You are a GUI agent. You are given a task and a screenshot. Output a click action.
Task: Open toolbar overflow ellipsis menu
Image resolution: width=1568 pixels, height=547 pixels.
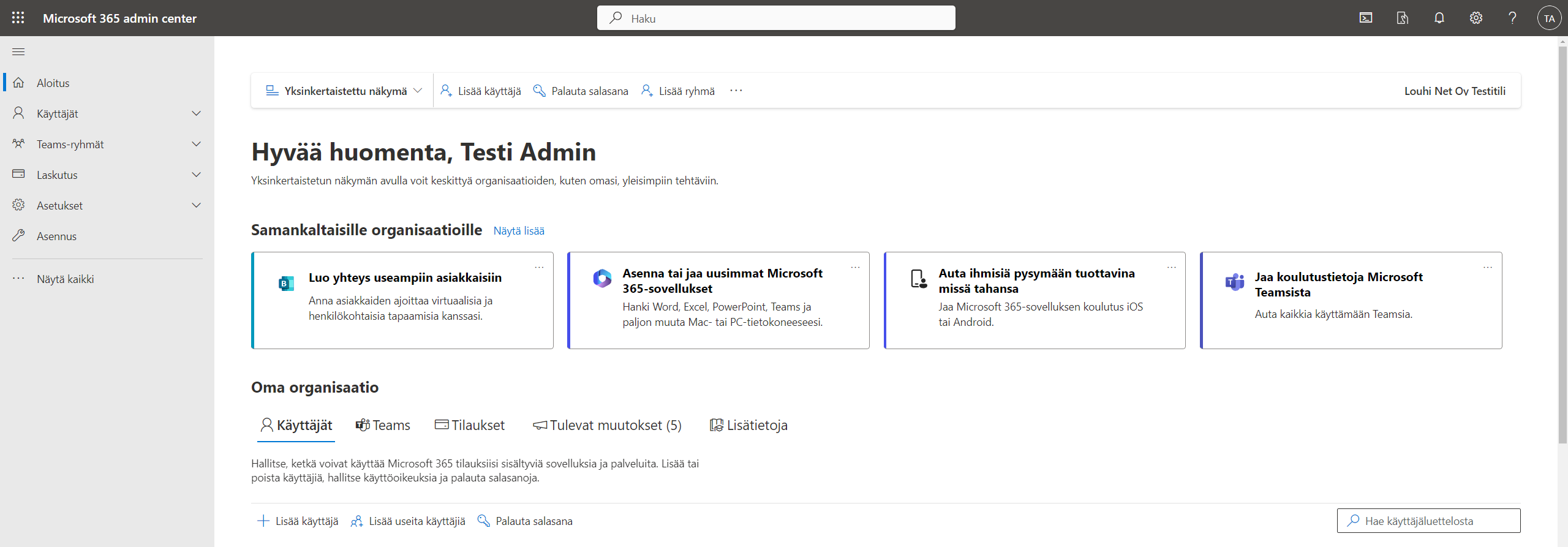[736, 91]
